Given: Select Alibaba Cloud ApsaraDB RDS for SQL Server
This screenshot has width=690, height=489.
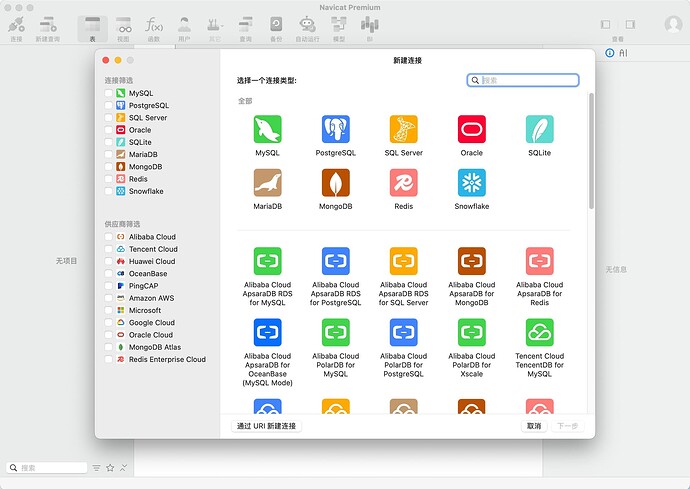Looking at the screenshot, I should coord(404,261).
